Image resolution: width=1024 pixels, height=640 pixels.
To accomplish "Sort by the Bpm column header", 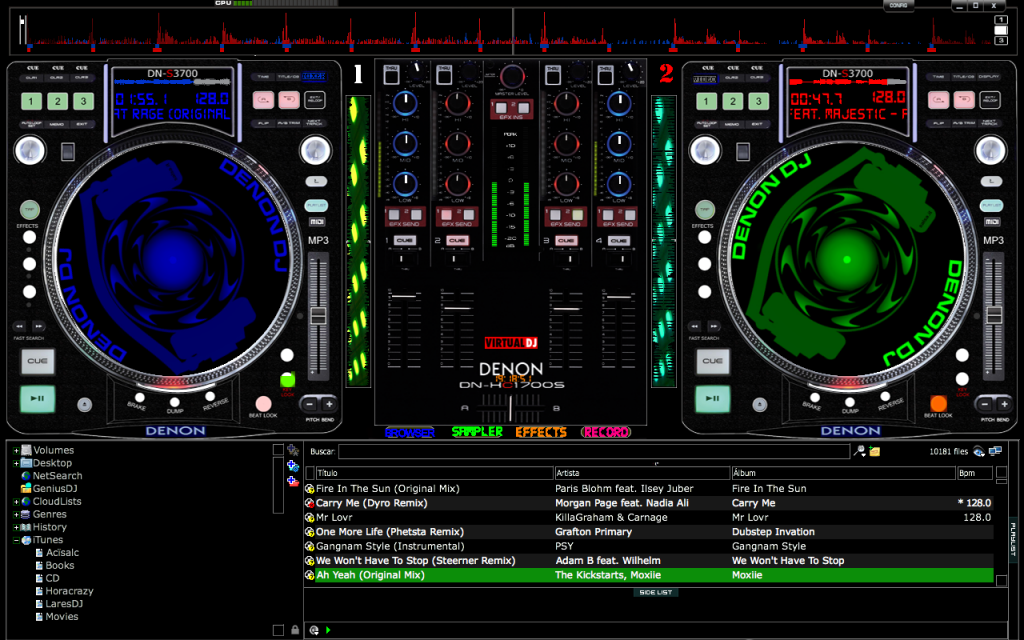I will pos(975,473).
